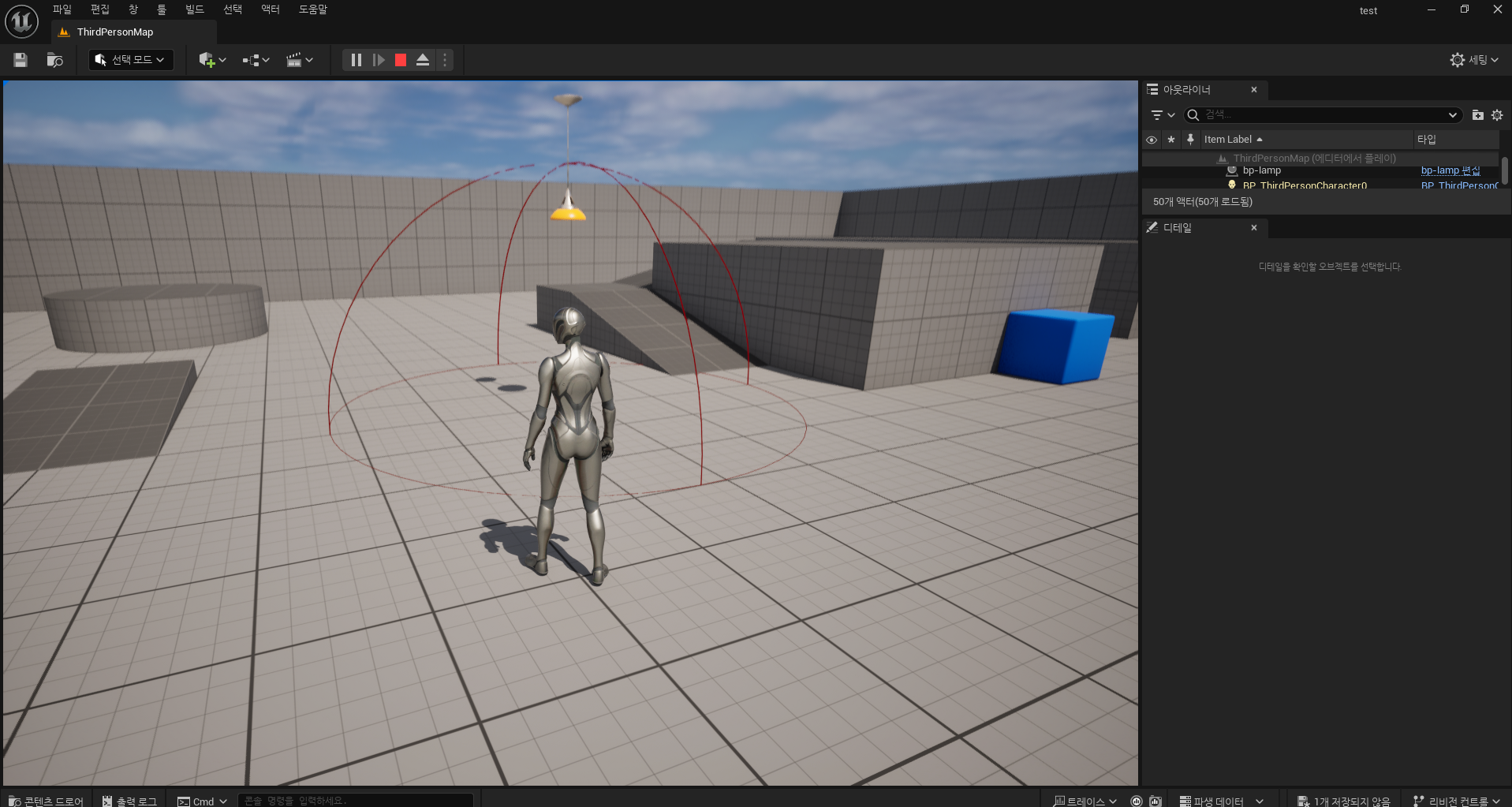The width and height of the screenshot is (1512, 807).
Task: Open the 출력 로그 output log
Action: 129,801
